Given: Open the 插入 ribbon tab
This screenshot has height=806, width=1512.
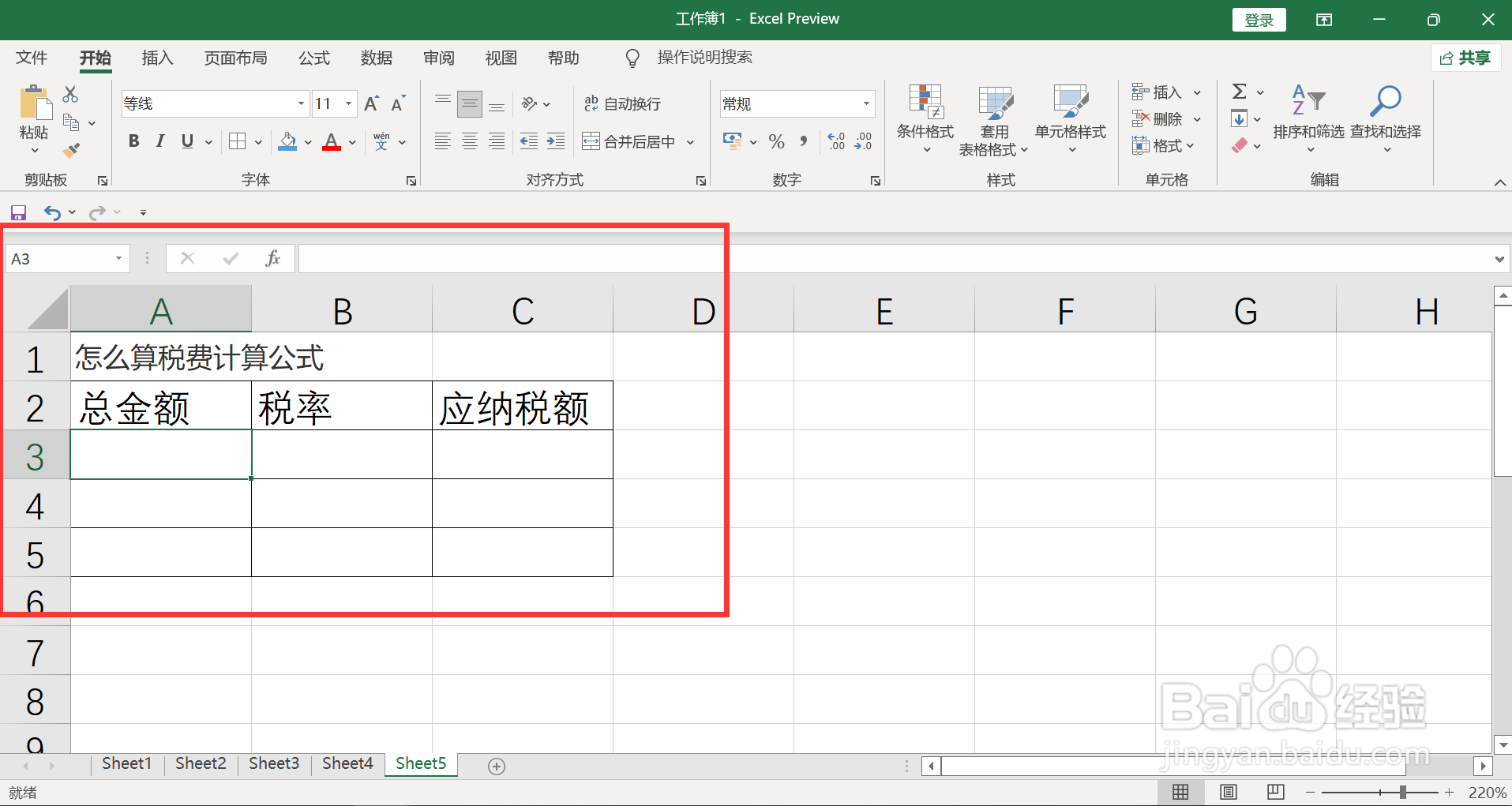Looking at the screenshot, I should pyautogui.click(x=157, y=58).
